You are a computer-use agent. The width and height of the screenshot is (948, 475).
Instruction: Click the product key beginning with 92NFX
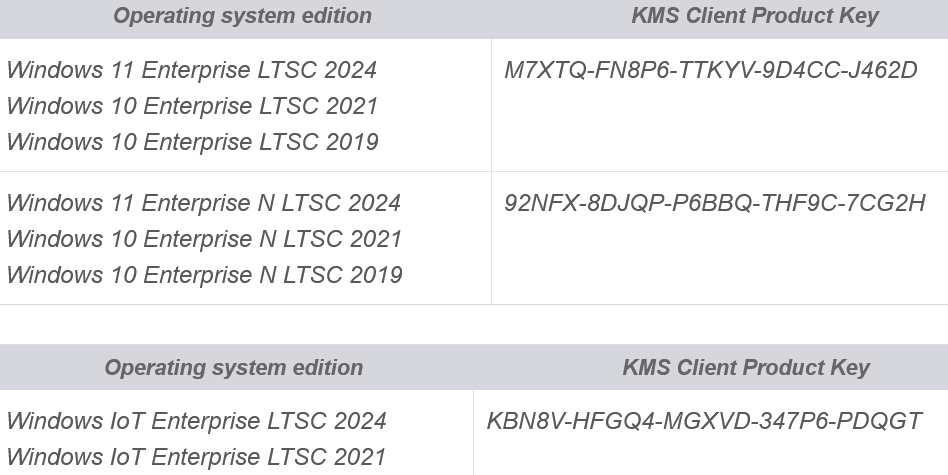[x=715, y=203]
